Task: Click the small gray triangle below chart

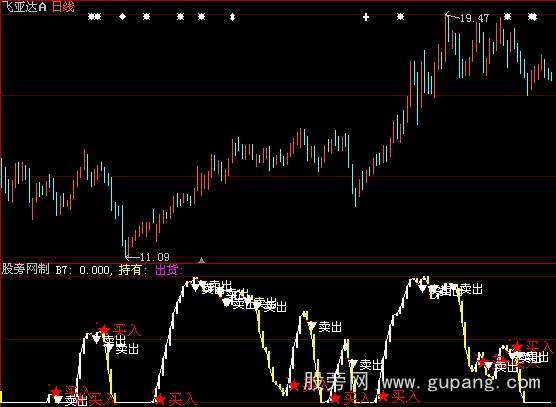Action: coord(201,260)
